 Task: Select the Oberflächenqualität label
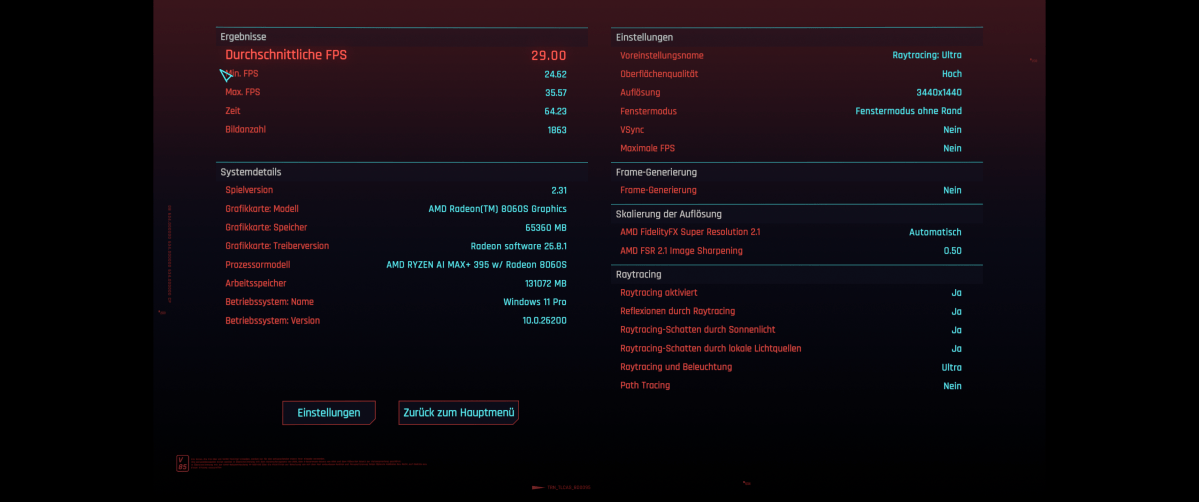click(x=659, y=74)
